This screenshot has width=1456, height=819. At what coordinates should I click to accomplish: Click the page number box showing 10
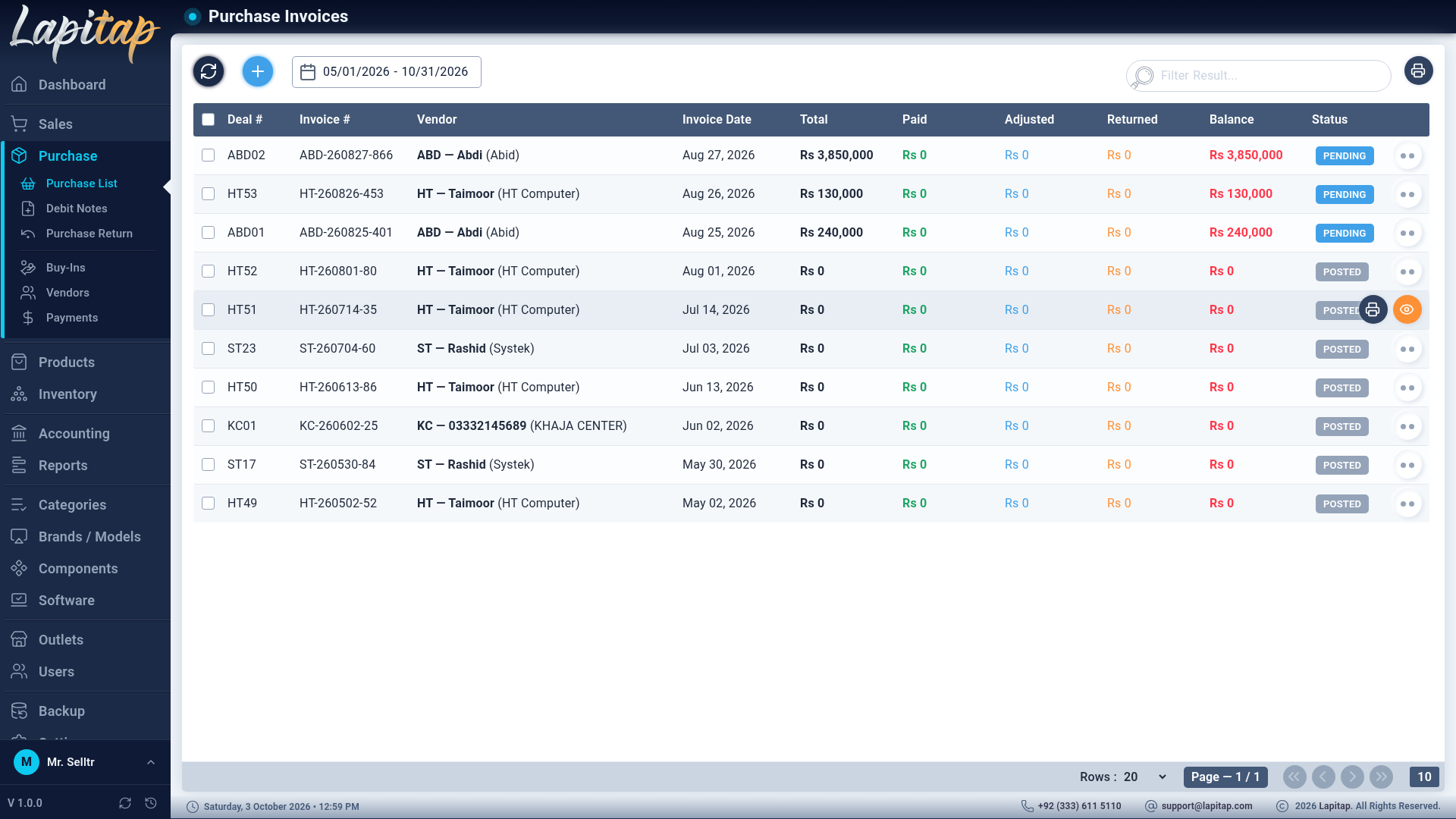tap(1424, 777)
